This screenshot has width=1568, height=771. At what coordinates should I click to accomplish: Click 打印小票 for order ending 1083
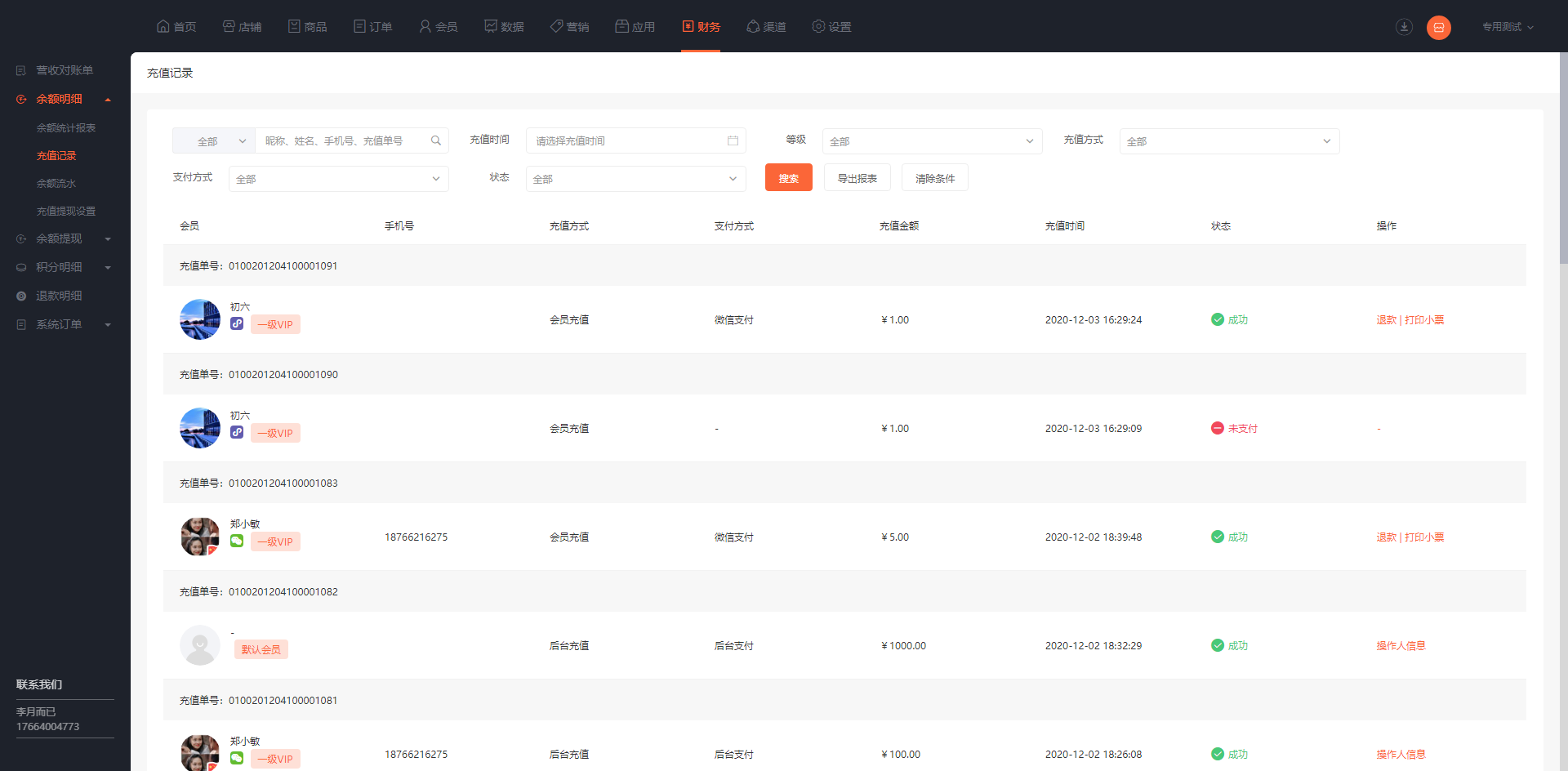[x=1424, y=537]
